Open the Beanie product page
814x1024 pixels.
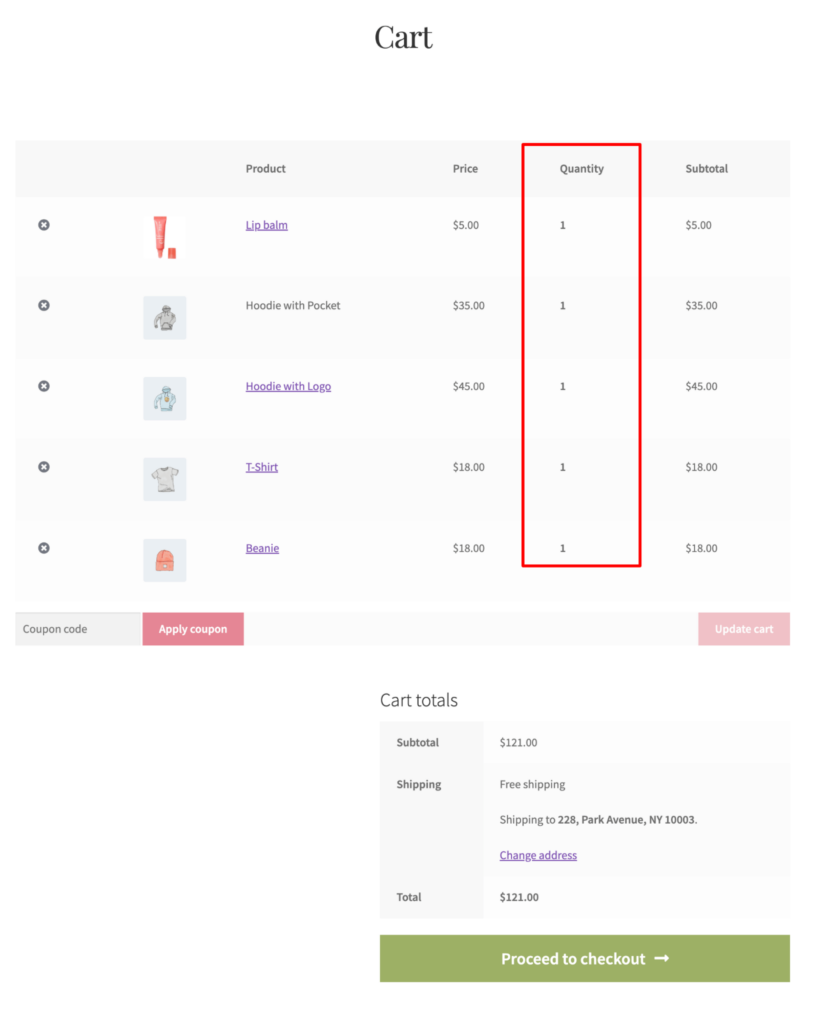262,548
